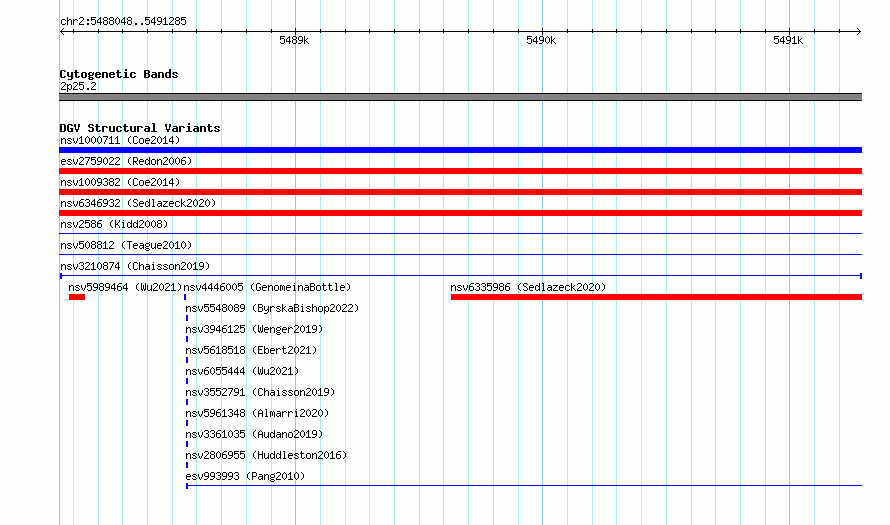Select nsv3361035 (Audano2019) label
Viewport: 890px width, 525px height.
tap(254, 434)
